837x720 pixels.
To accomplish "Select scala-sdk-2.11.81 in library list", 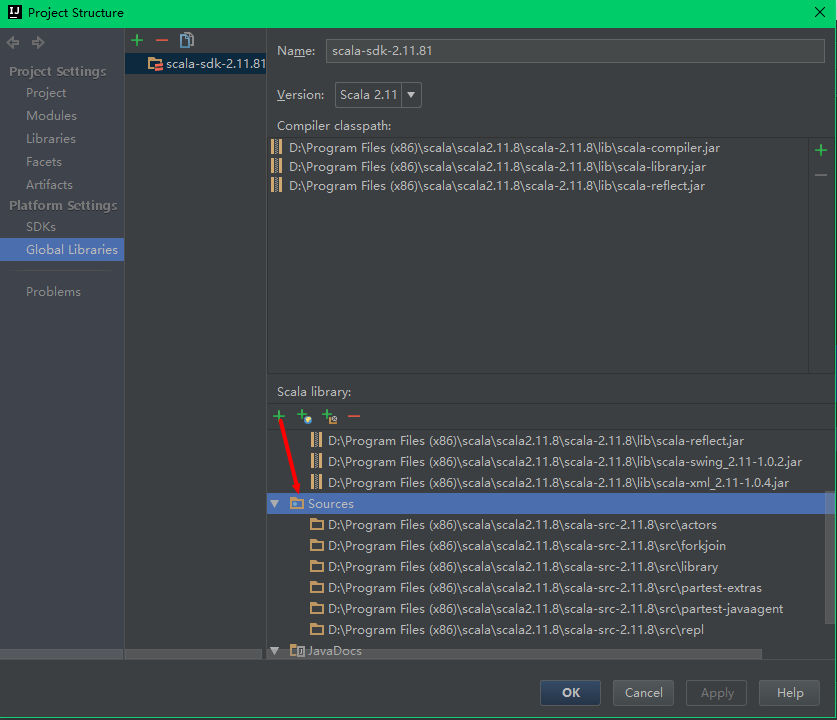I will point(195,64).
